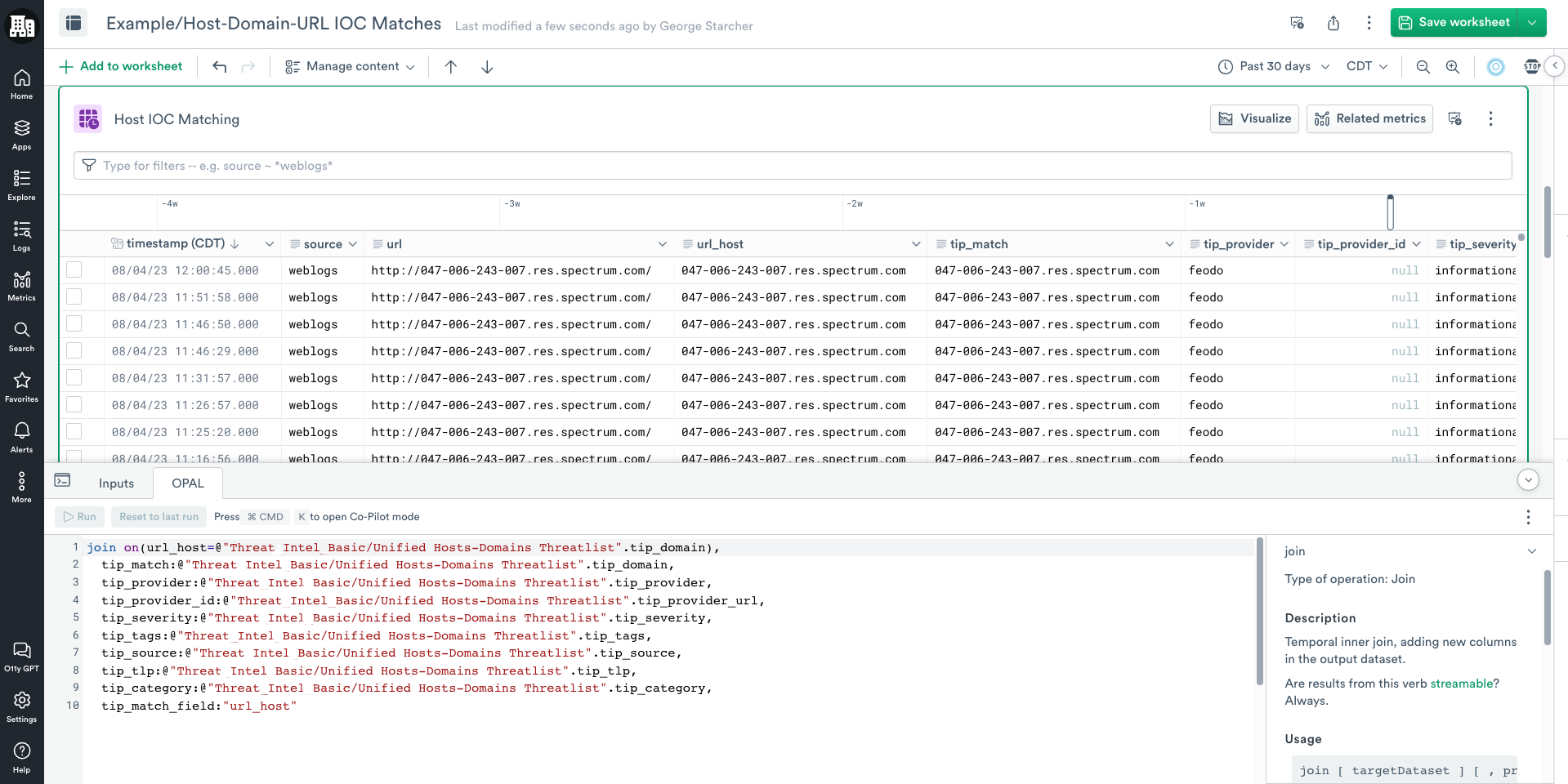Open O11y GPT chat icon
The width and height of the screenshot is (1568, 784).
click(22, 656)
